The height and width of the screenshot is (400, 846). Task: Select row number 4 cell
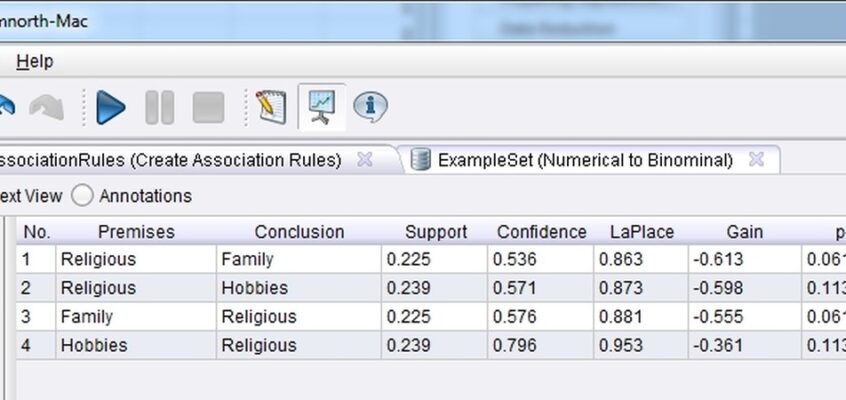click(37, 345)
